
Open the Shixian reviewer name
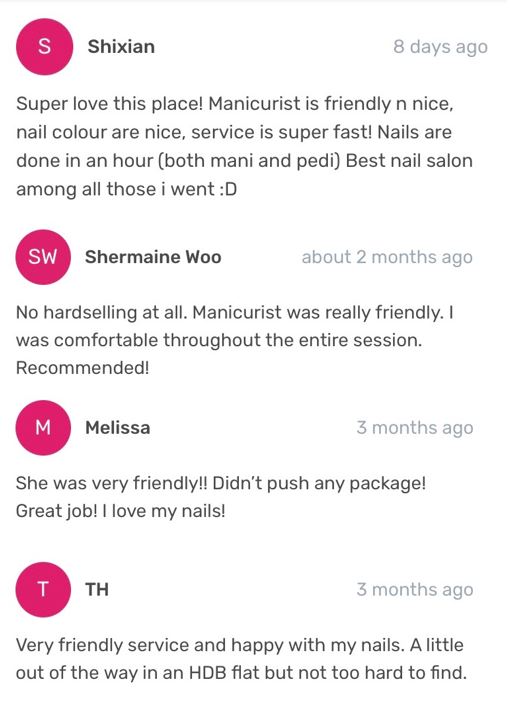click(x=121, y=47)
